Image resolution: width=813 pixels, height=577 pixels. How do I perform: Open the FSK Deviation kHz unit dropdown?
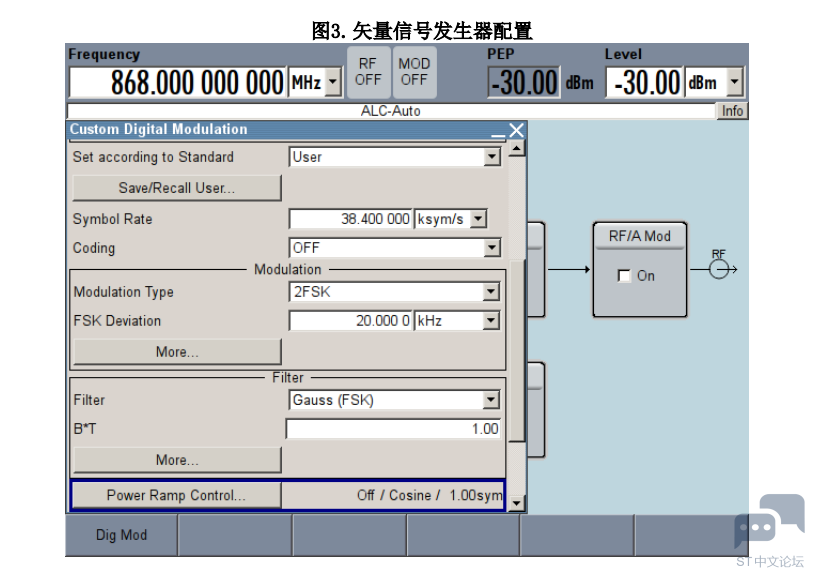pyautogui.click(x=490, y=321)
